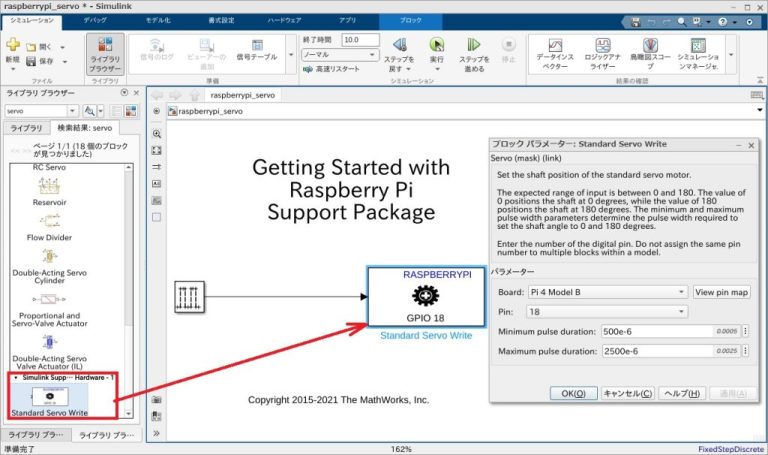
Task: Switch to the モデル化 ribbon tab
Action: pos(158,21)
